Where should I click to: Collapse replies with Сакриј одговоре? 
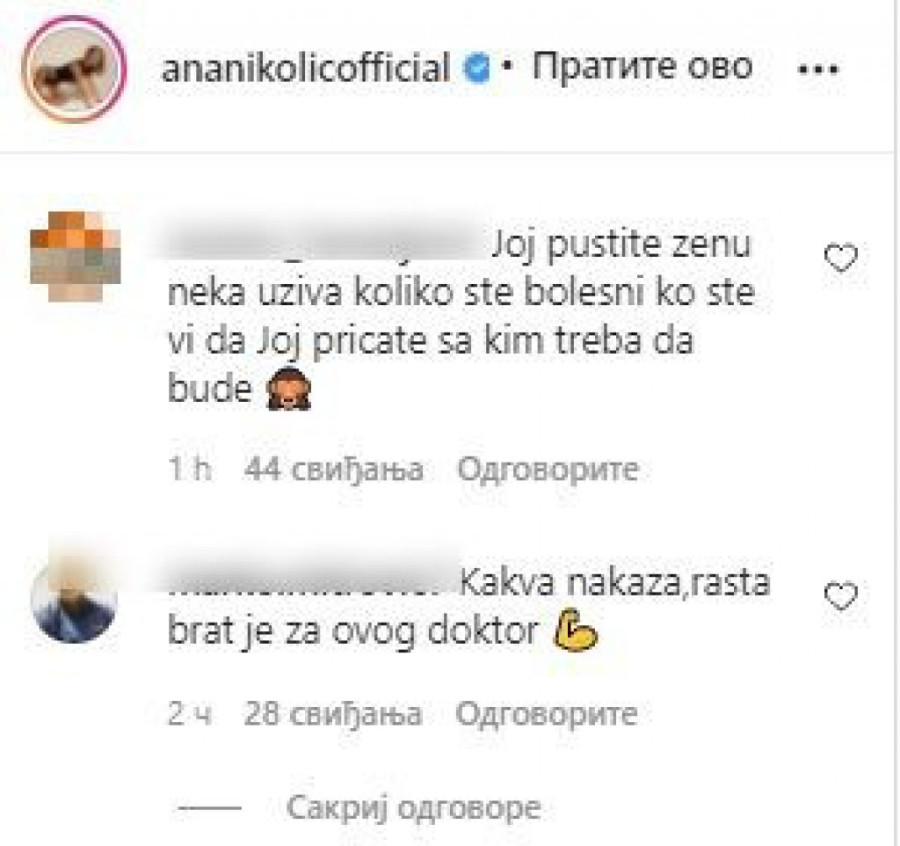(413, 808)
